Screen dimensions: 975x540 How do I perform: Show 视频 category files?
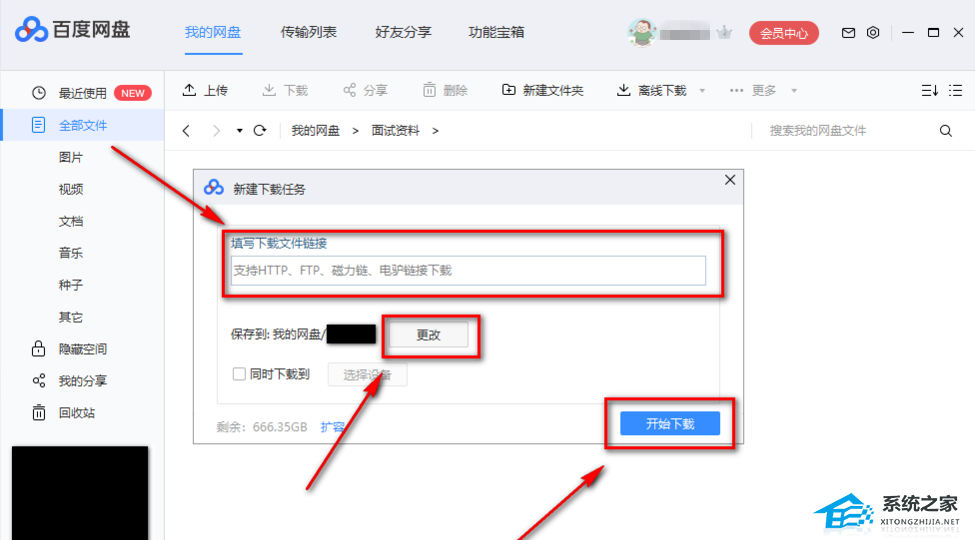coord(71,189)
